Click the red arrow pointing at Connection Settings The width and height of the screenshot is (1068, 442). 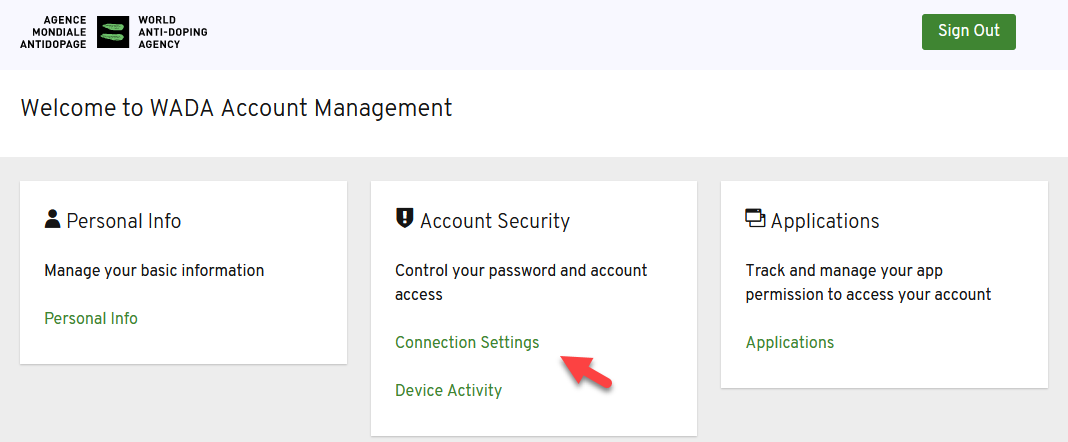point(586,372)
